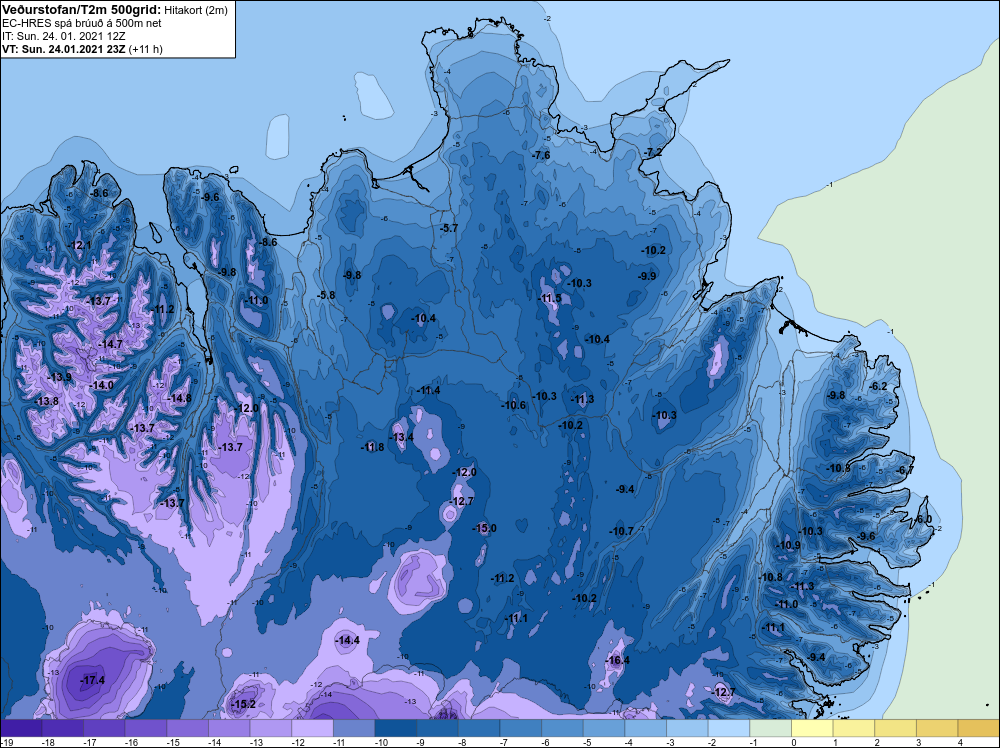Select the -4 legend color swatch
The width and height of the screenshot is (1000, 748).
click(x=645, y=728)
